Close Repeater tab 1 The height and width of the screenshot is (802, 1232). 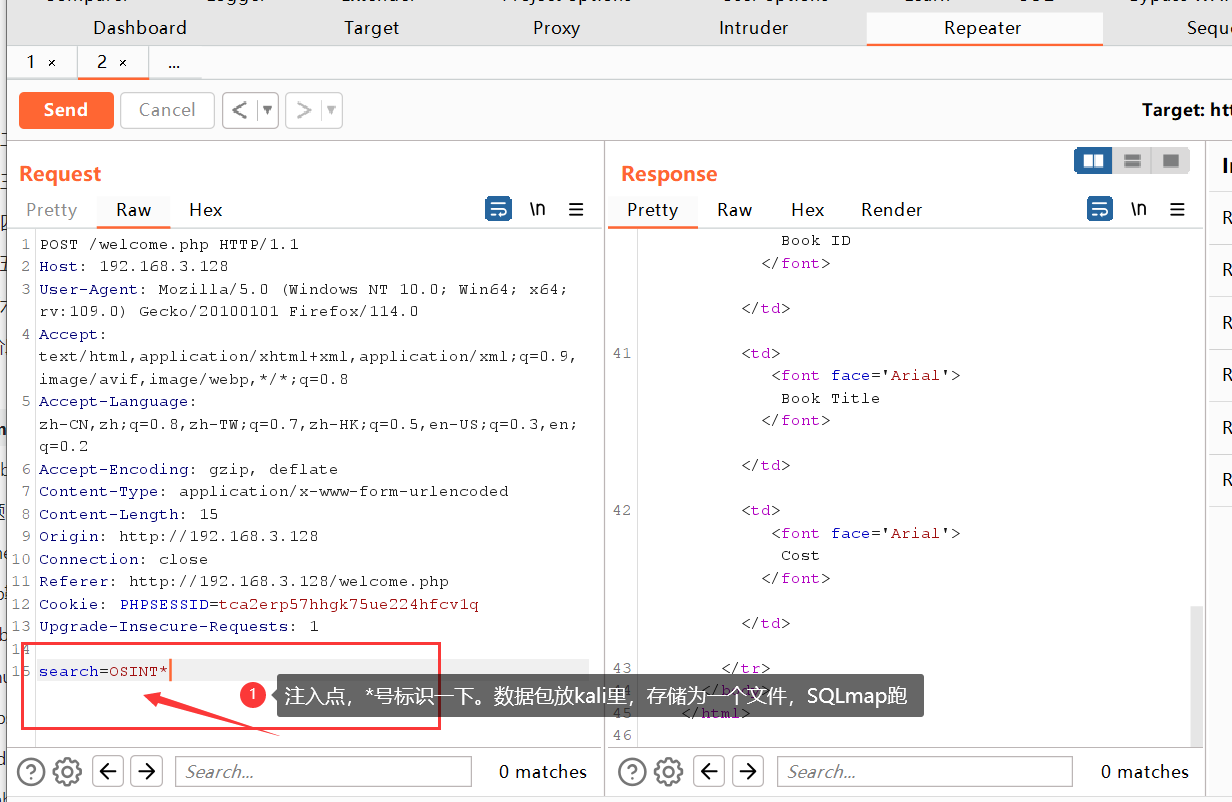pos(52,63)
